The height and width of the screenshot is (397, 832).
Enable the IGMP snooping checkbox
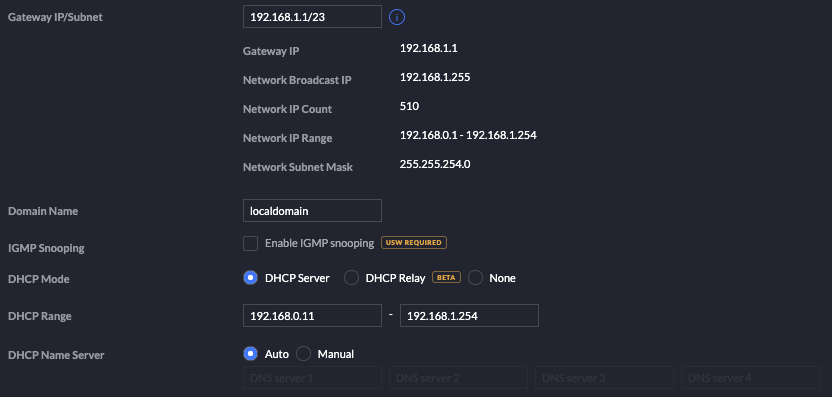click(250, 244)
